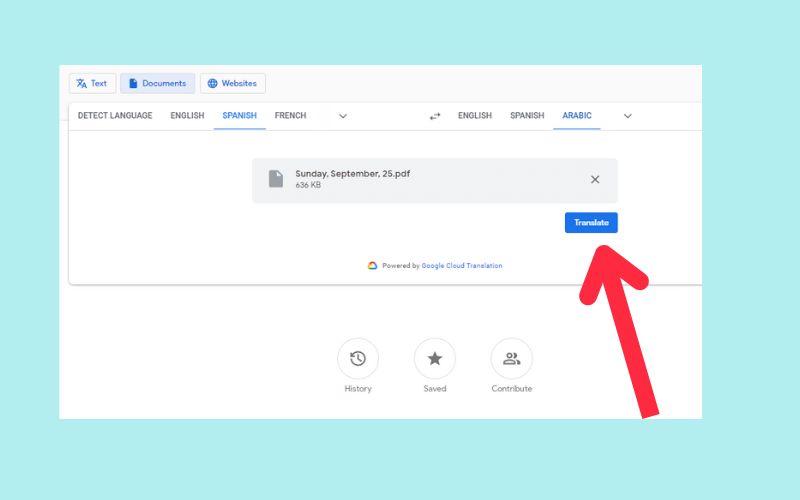The width and height of the screenshot is (800, 500).
Task: Select Spanish as source language
Action: [x=239, y=116]
